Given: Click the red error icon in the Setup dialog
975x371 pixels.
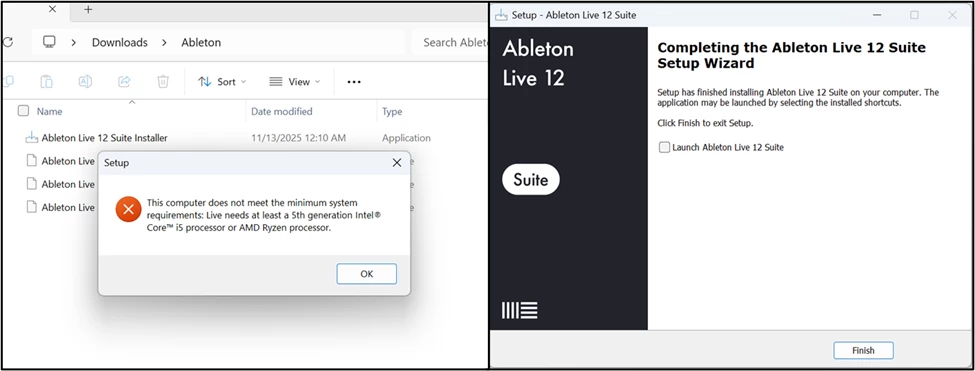Looking at the screenshot, I should pyautogui.click(x=128, y=209).
